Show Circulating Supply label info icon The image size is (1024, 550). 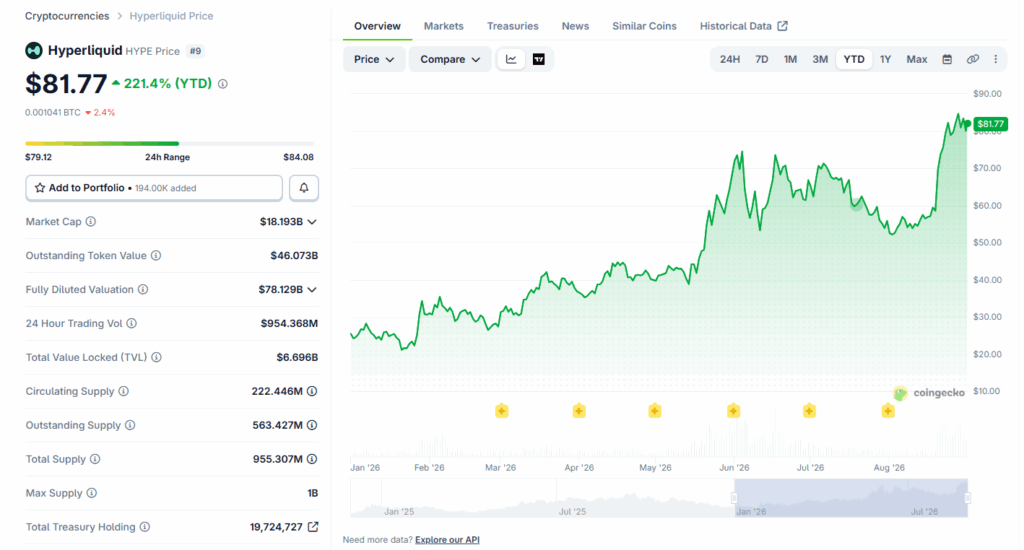tap(123, 391)
